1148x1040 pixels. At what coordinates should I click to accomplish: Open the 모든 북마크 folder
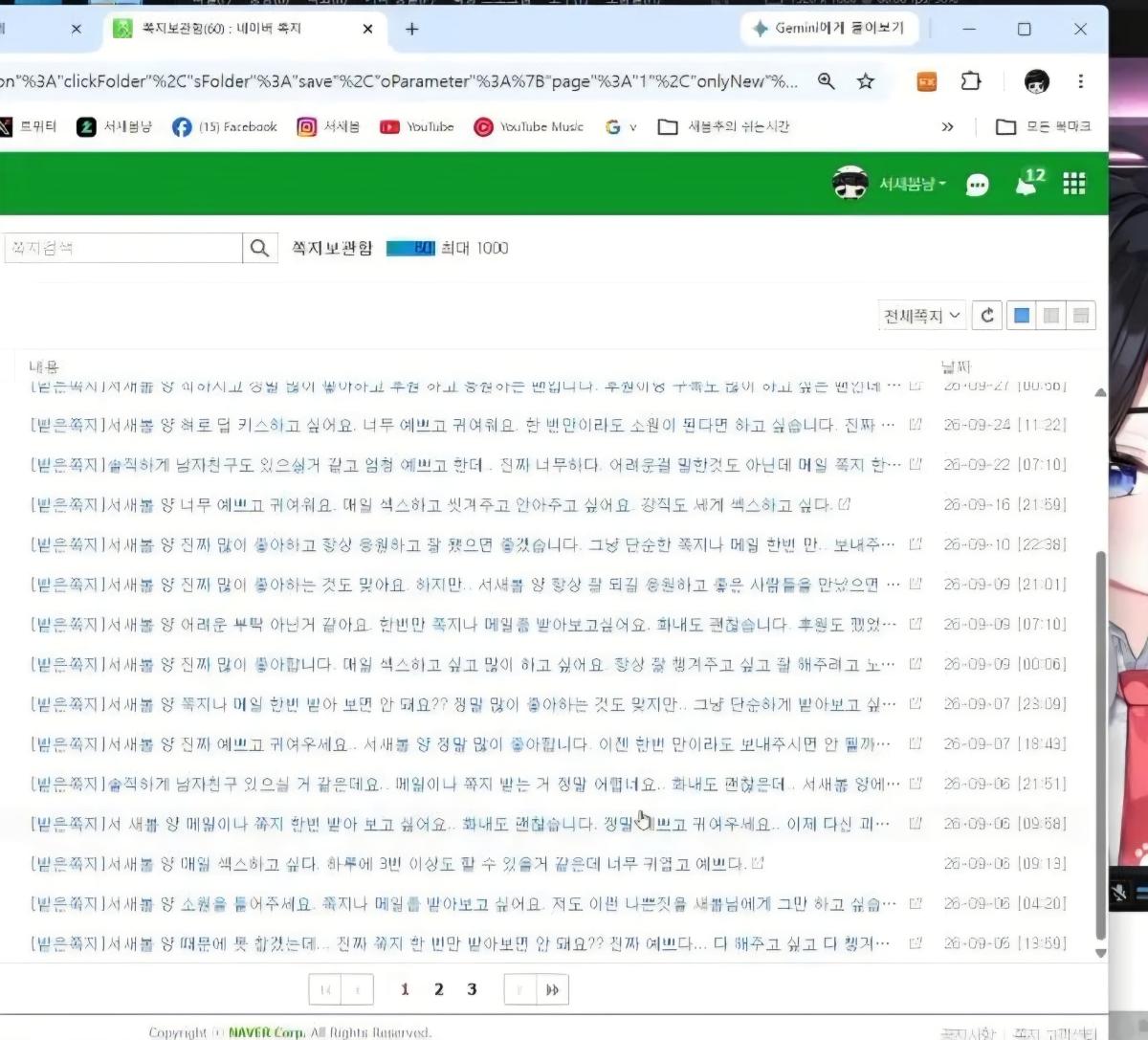click(x=1043, y=126)
